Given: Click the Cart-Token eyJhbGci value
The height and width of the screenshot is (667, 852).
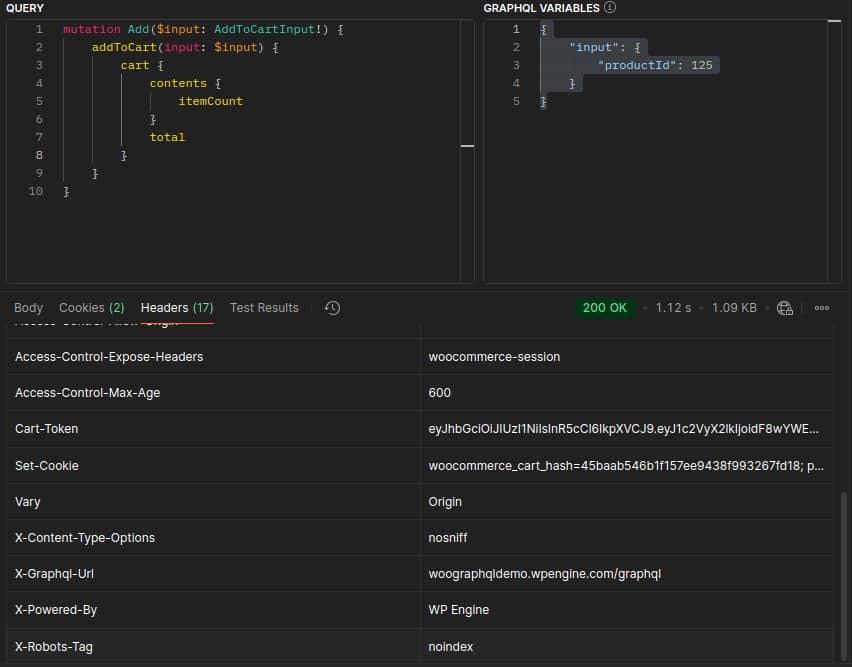Looking at the screenshot, I should pyautogui.click(x=623, y=429).
